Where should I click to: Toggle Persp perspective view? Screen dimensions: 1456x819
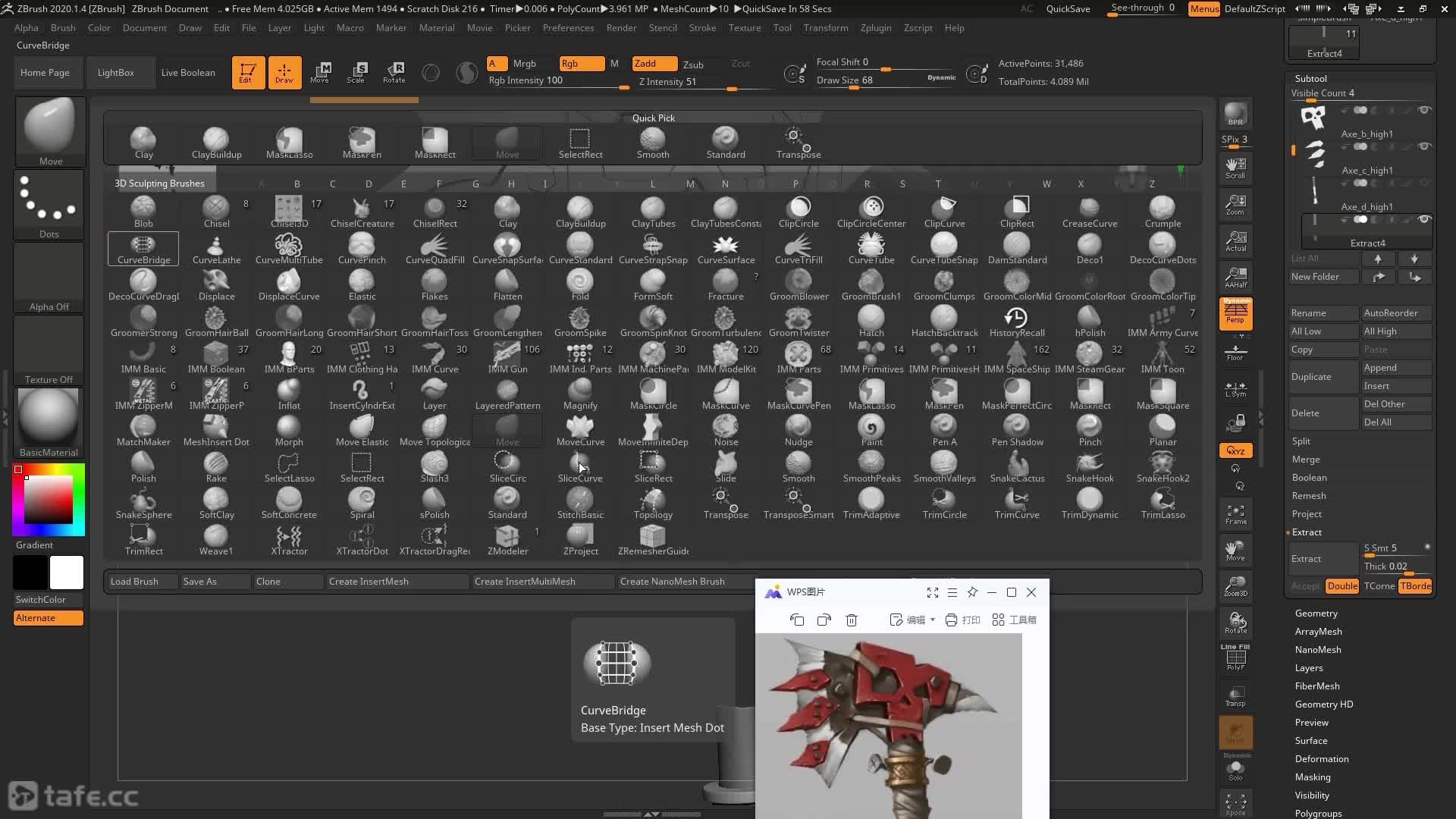click(x=1235, y=313)
